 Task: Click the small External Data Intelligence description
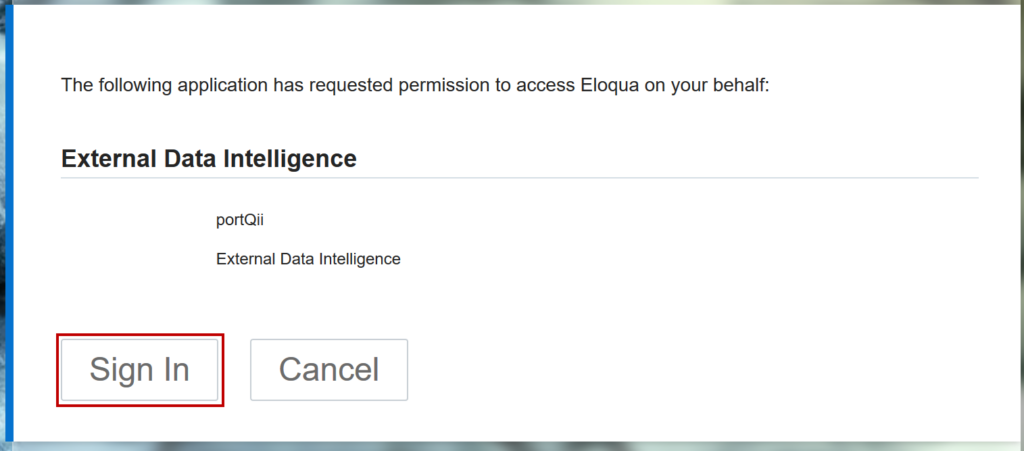click(x=308, y=259)
